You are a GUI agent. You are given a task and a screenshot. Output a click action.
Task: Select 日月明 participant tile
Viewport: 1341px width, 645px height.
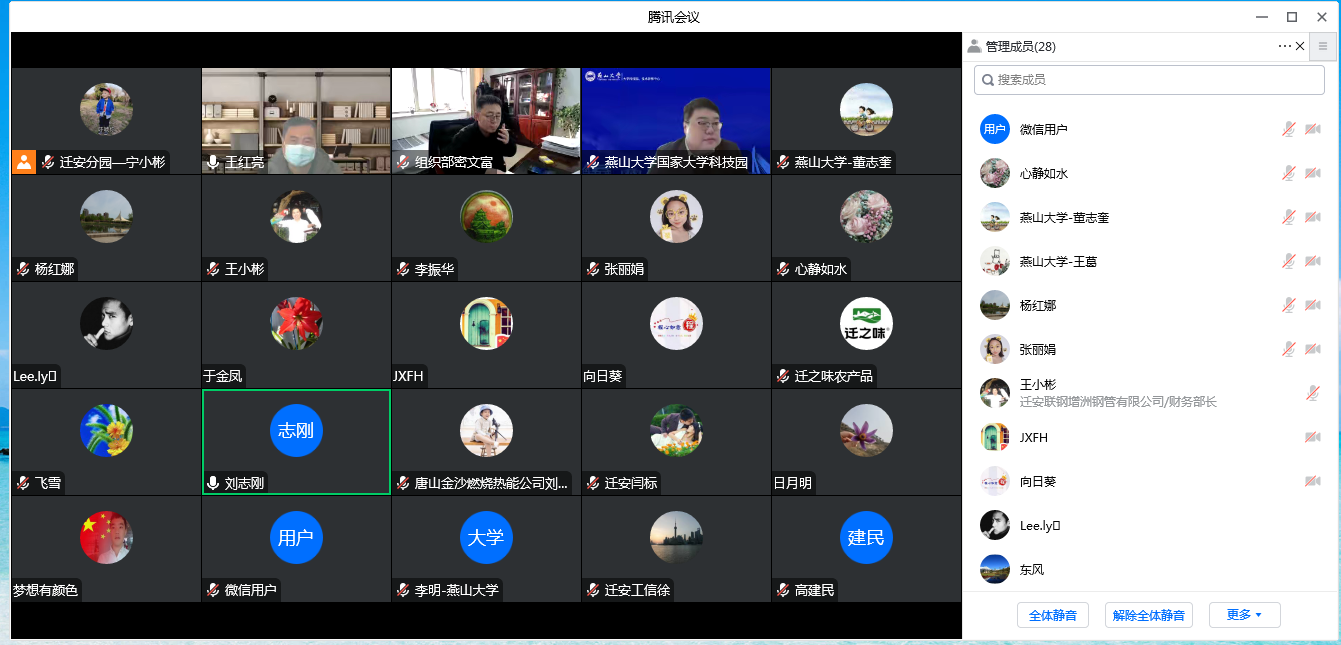pos(866,442)
